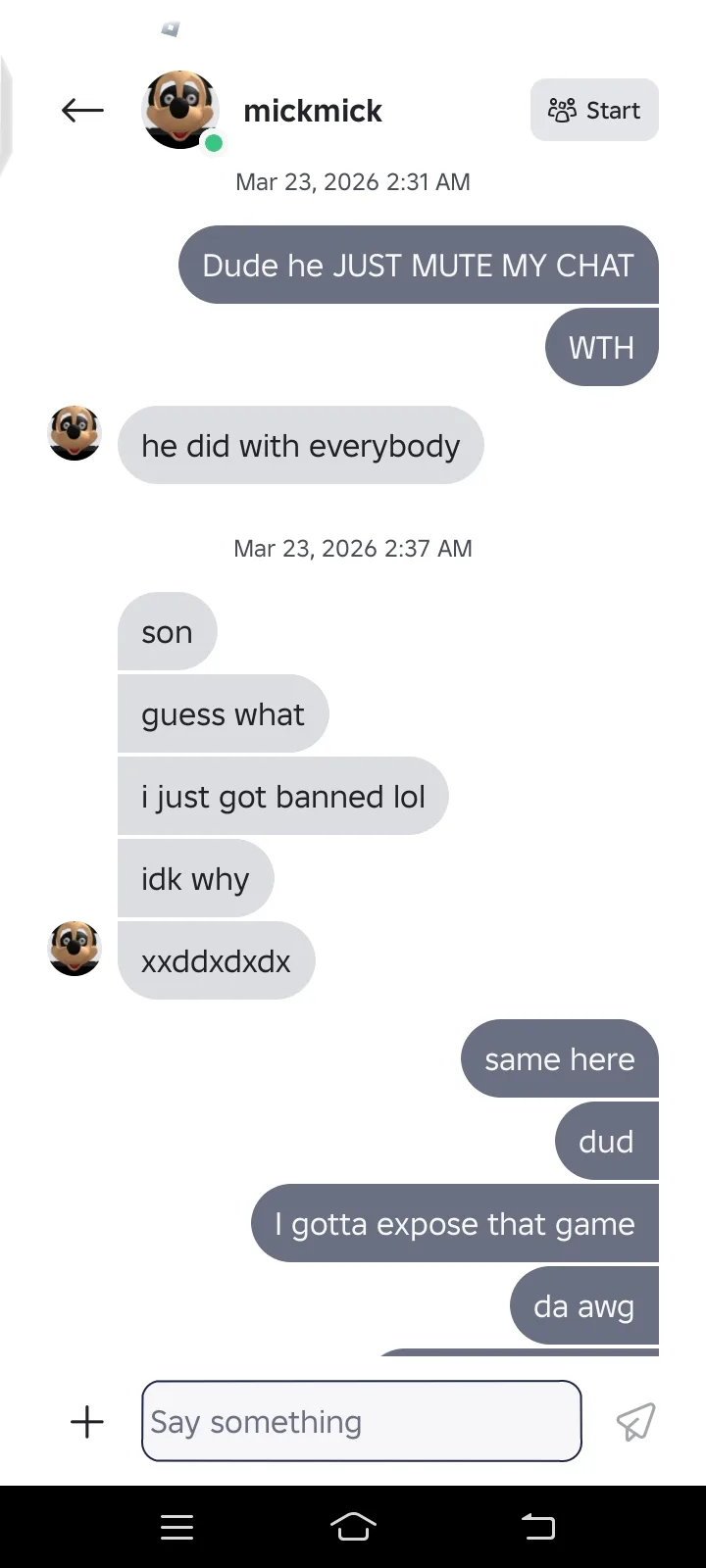Focus the Say something input field
706x1568 pixels.
tap(362, 1421)
